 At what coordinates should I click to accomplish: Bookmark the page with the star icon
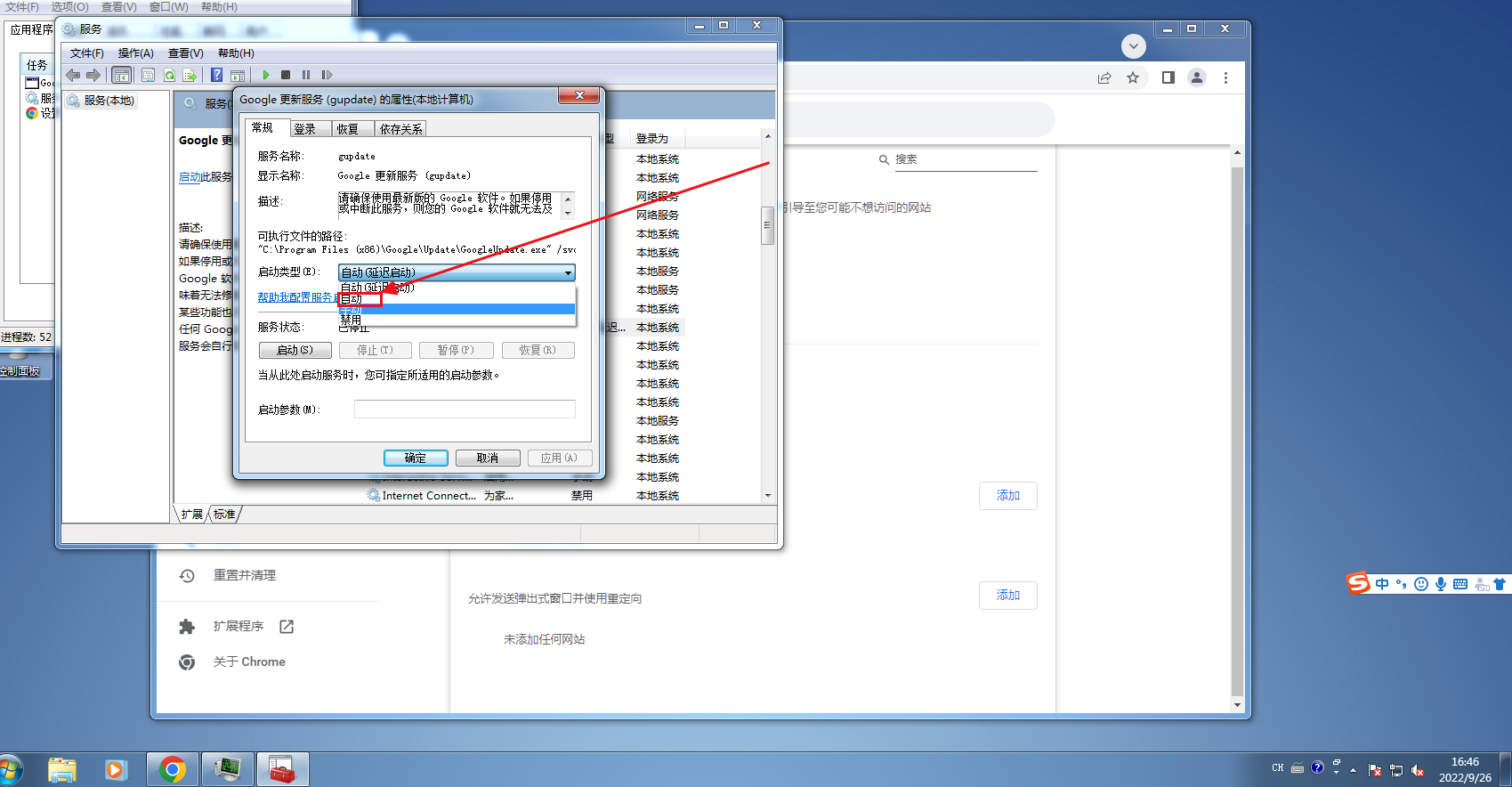coord(1133,78)
